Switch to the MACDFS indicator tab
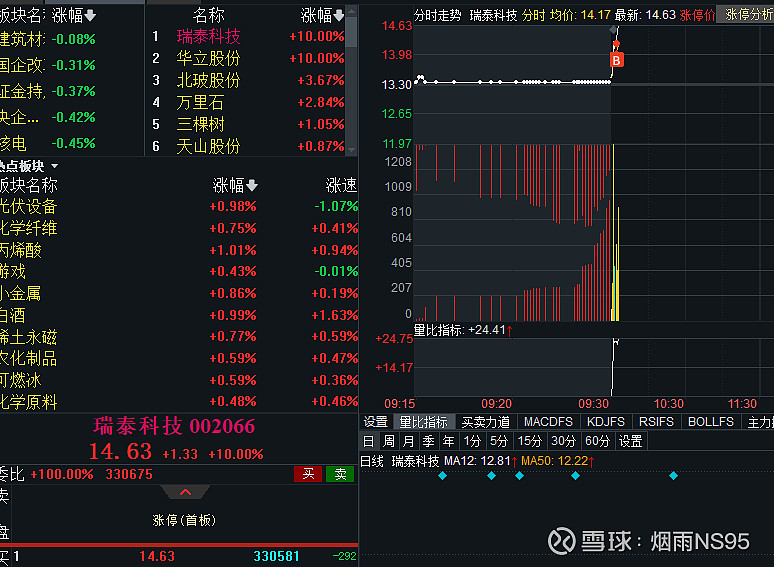Screen dimensions: 774x567 point(548,422)
